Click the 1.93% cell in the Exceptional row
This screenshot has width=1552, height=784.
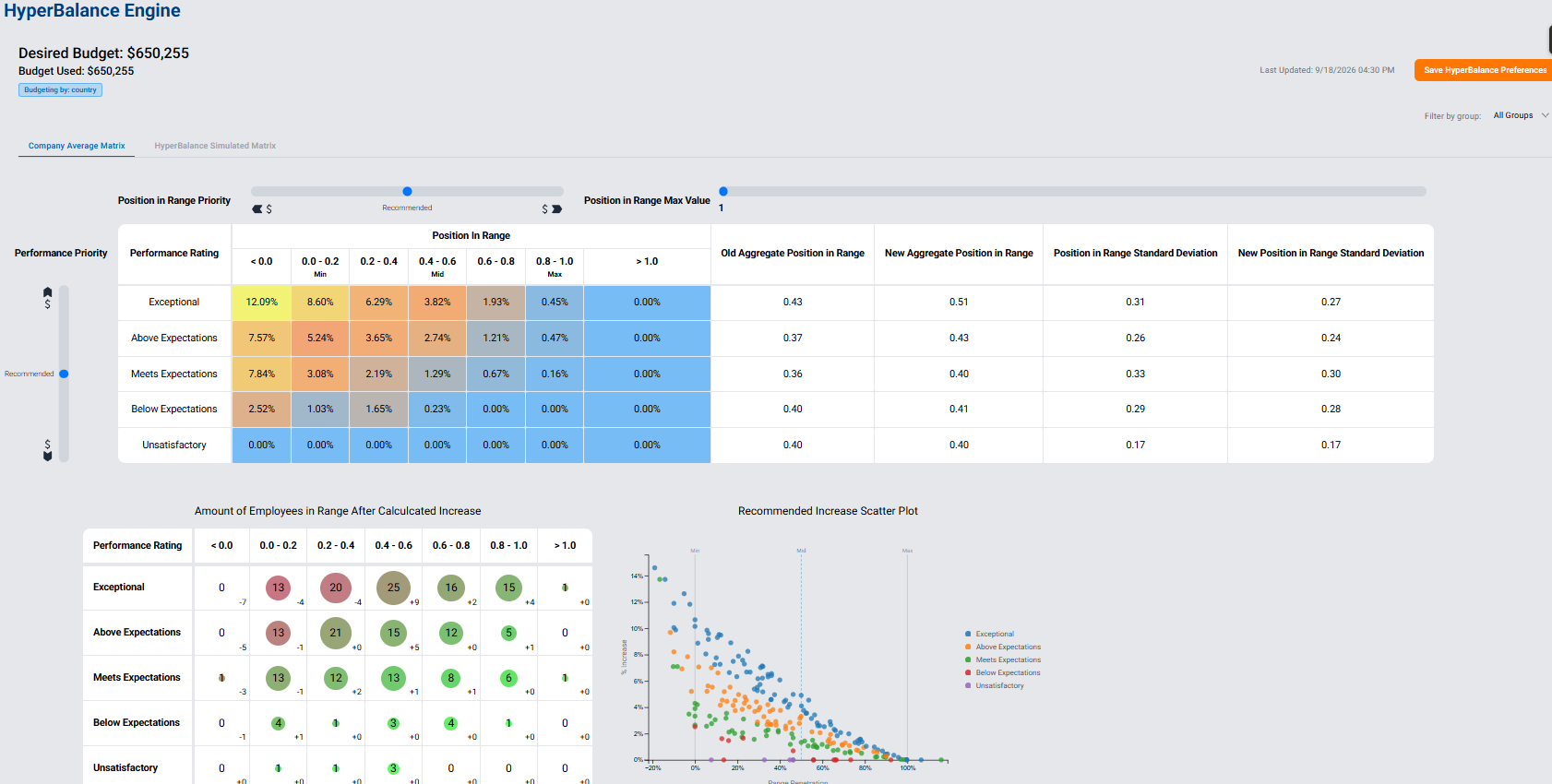(496, 303)
